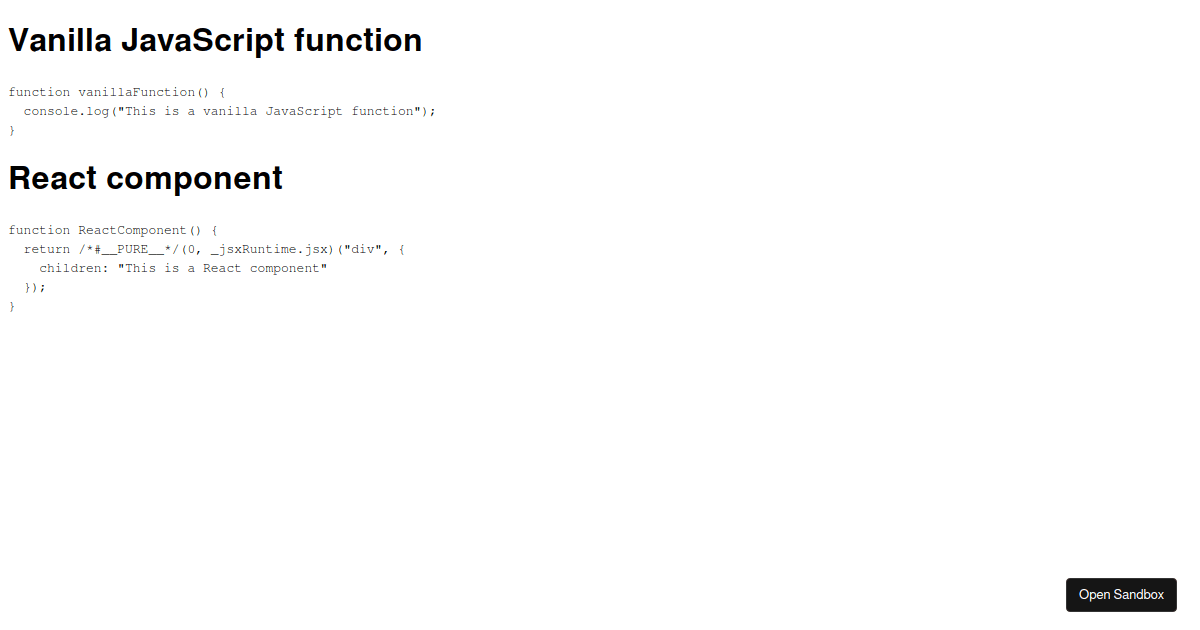Click the closing brace of ReactComponent
This screenshot has height=630, width=1200.
click(11, 306)
